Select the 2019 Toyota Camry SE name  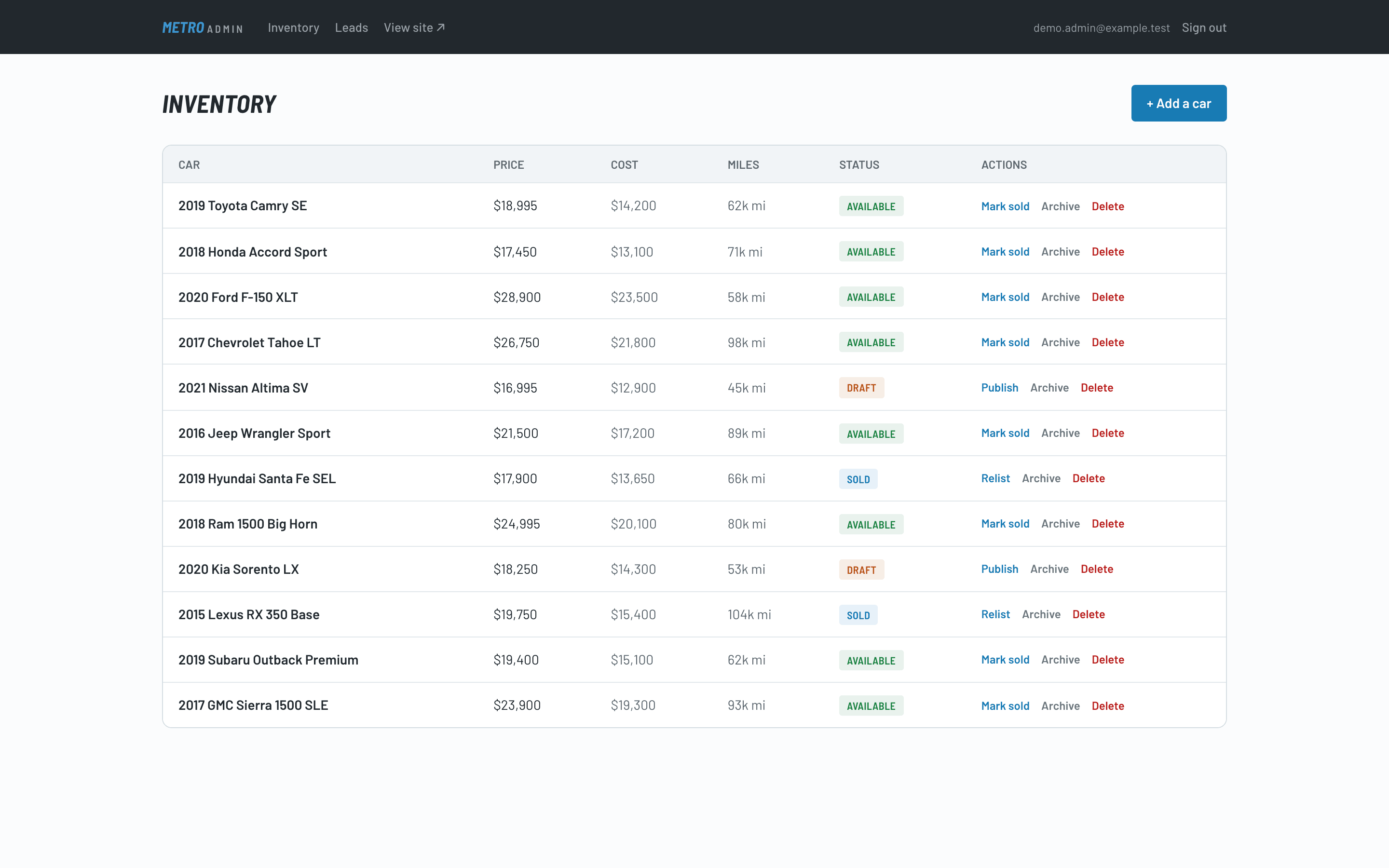[x=242, y=205]
